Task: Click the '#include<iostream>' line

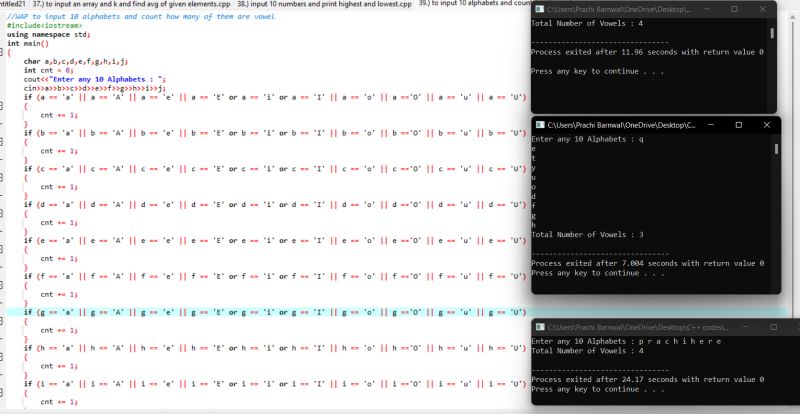Action: click(x=44, y=25)
